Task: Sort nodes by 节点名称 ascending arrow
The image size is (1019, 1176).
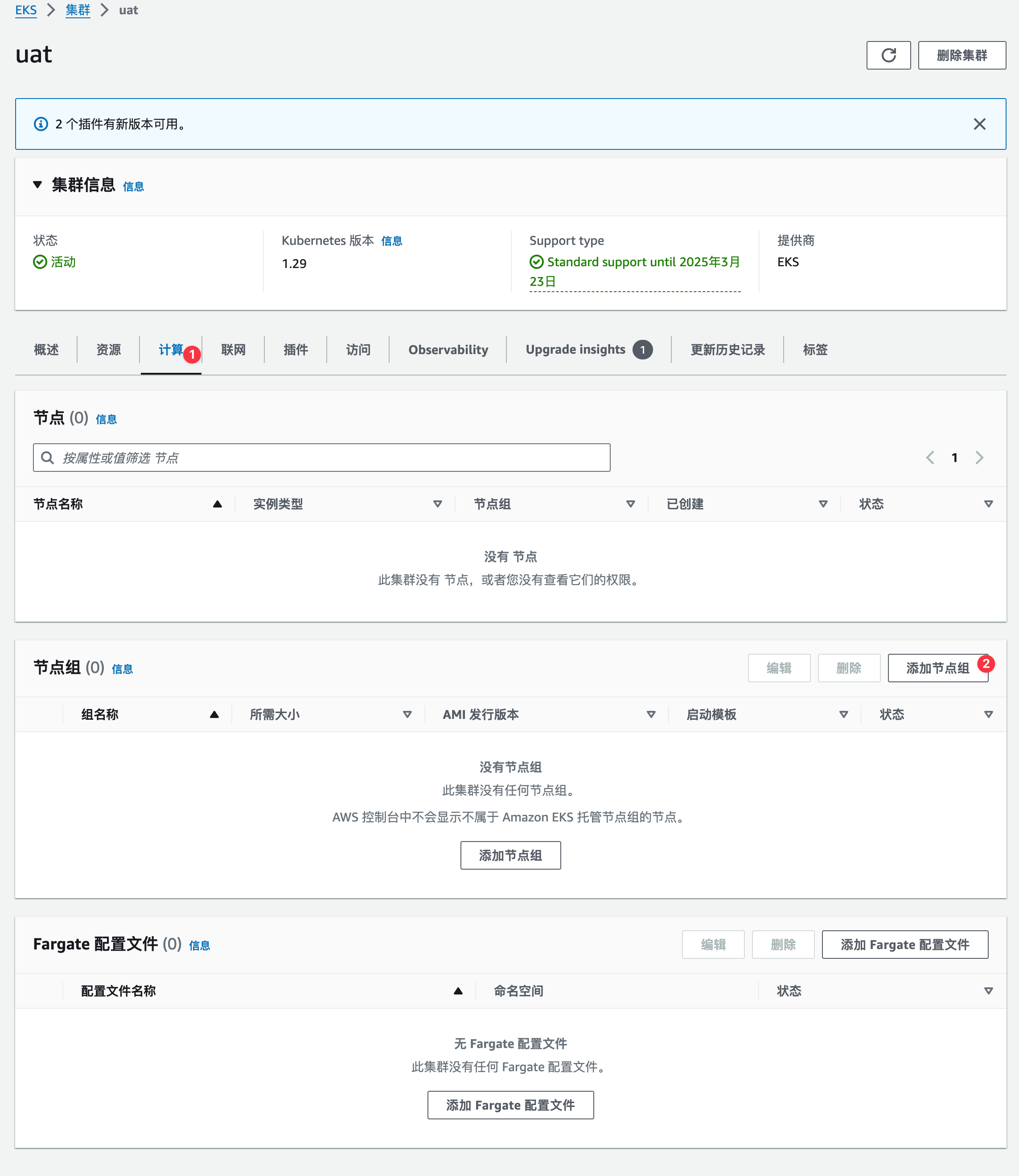Action: tap(217, 504)
